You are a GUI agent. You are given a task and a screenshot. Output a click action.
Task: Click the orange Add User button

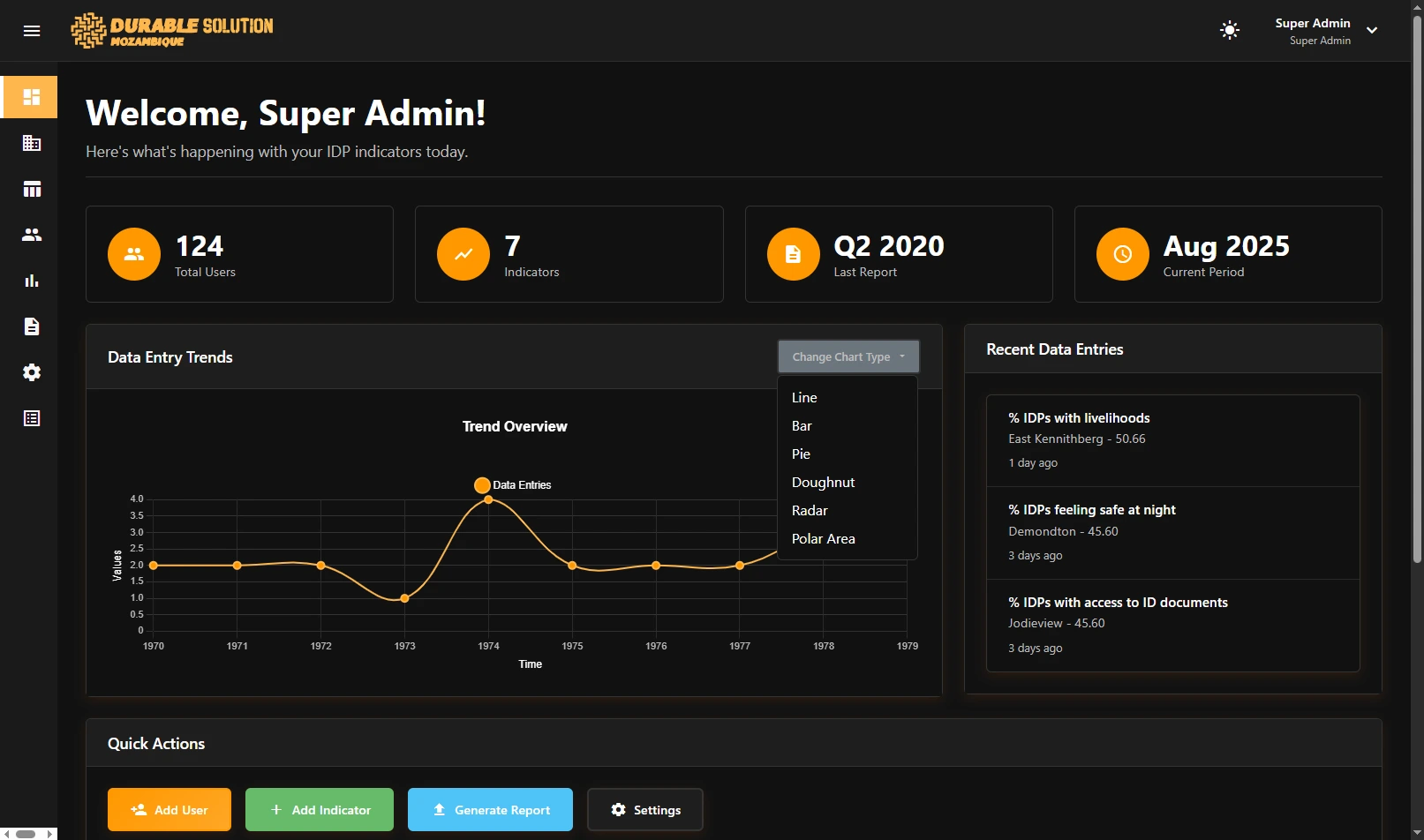[170, 809]
